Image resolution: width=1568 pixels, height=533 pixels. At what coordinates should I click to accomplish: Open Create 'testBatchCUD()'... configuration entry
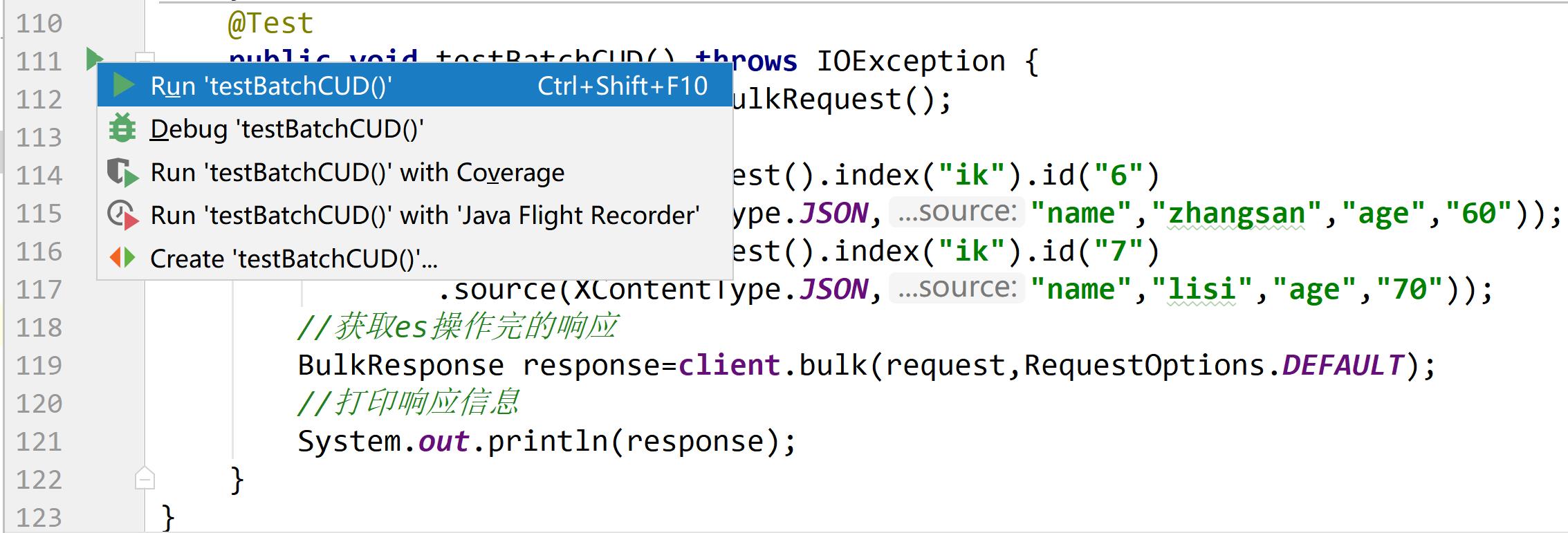click(x=415, y=259)
